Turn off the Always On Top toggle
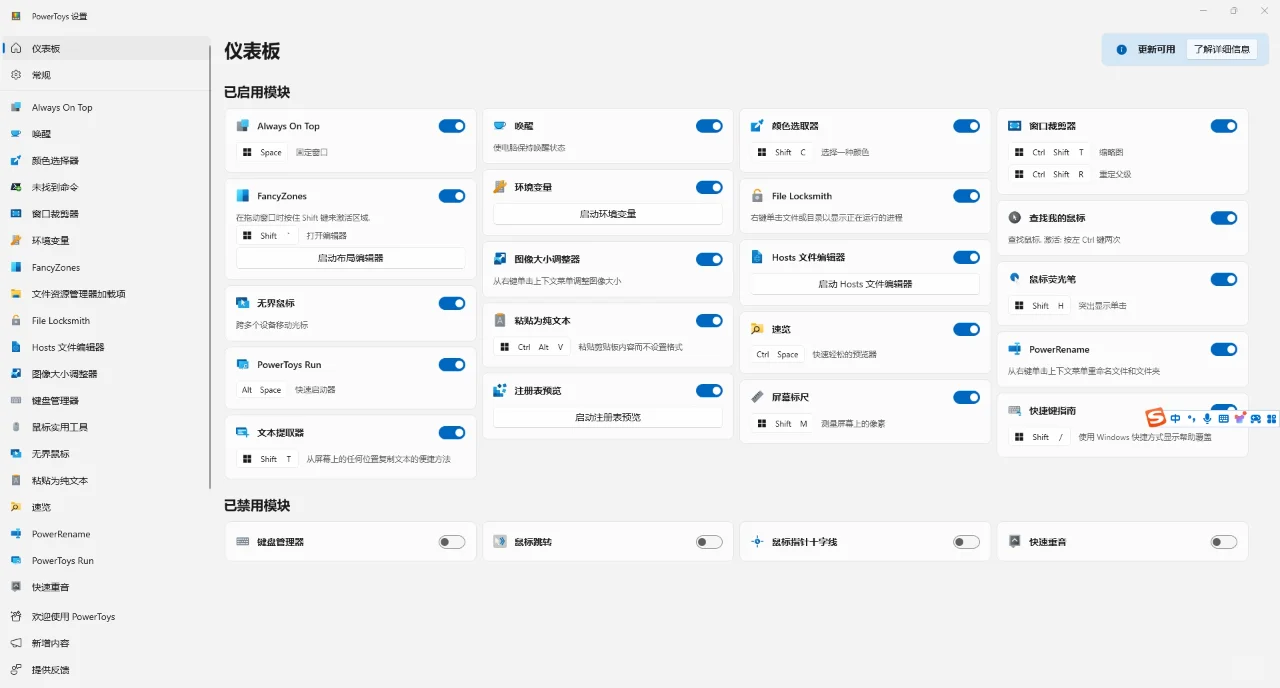Image resolution: width=1280 pixels, height=688 pixels. pyautogui.click(x=452, y=126)
